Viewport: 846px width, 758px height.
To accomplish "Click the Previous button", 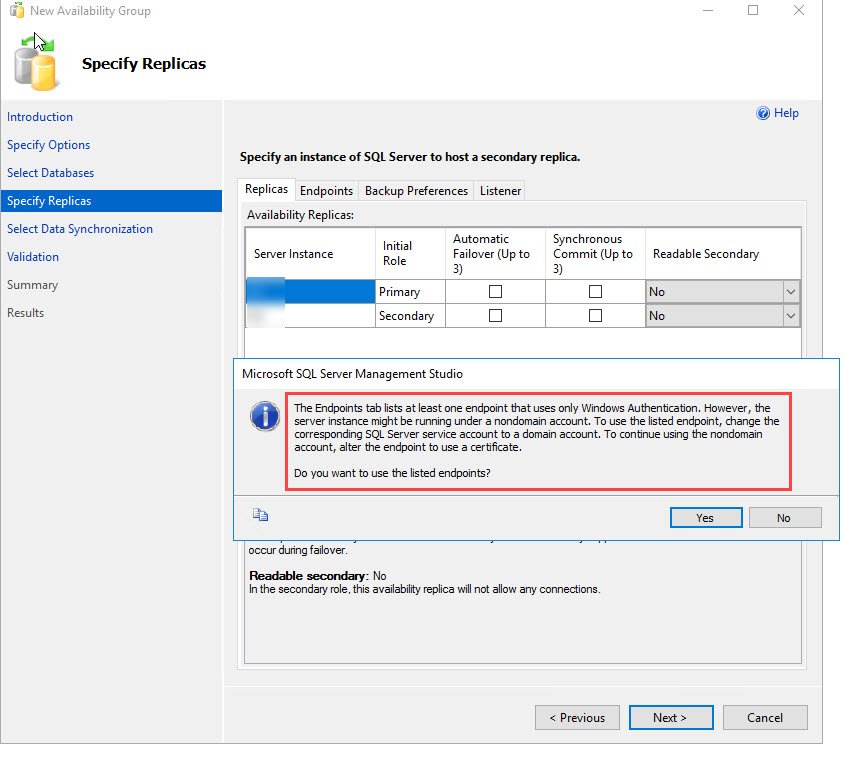I will point(577,718).
